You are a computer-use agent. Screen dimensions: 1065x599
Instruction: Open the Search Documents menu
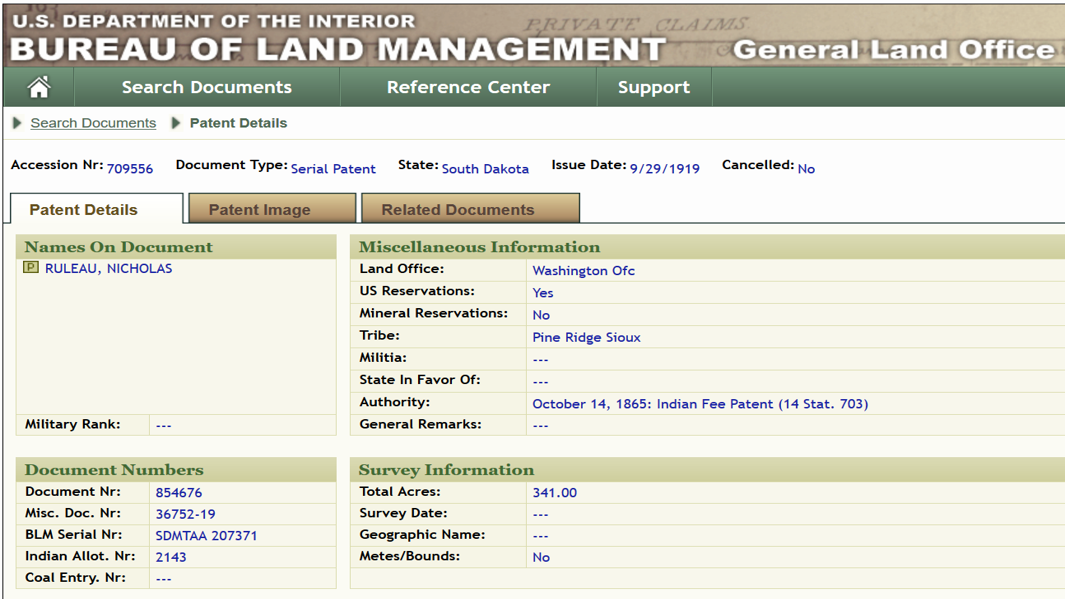coord(206,87)
